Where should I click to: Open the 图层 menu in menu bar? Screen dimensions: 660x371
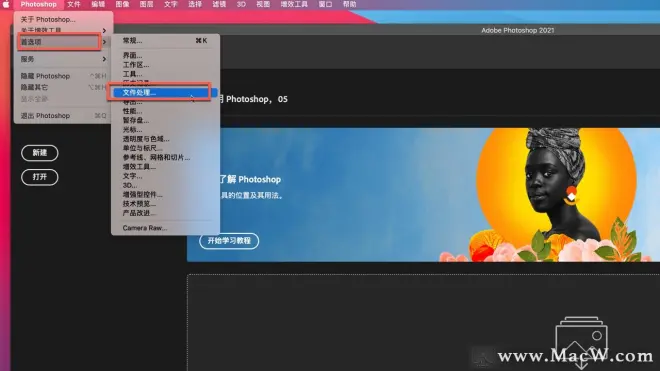(146, 4)
